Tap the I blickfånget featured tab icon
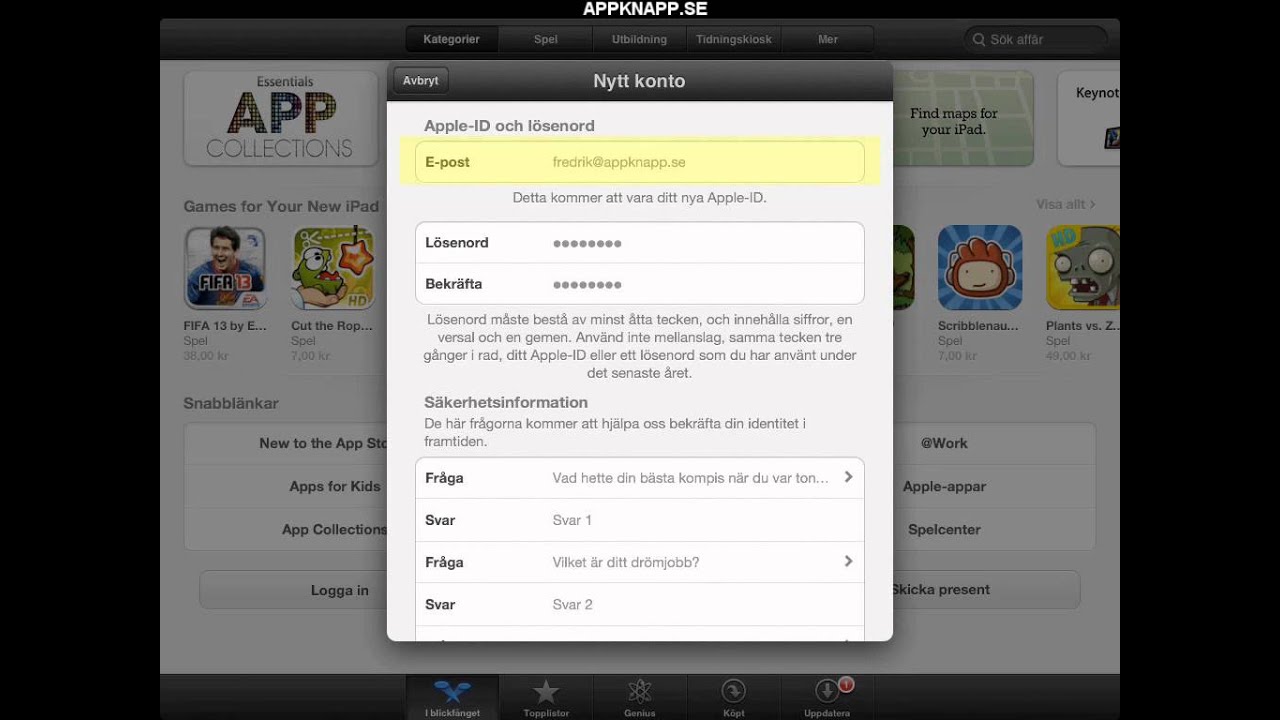 click(x=452, y=691)
